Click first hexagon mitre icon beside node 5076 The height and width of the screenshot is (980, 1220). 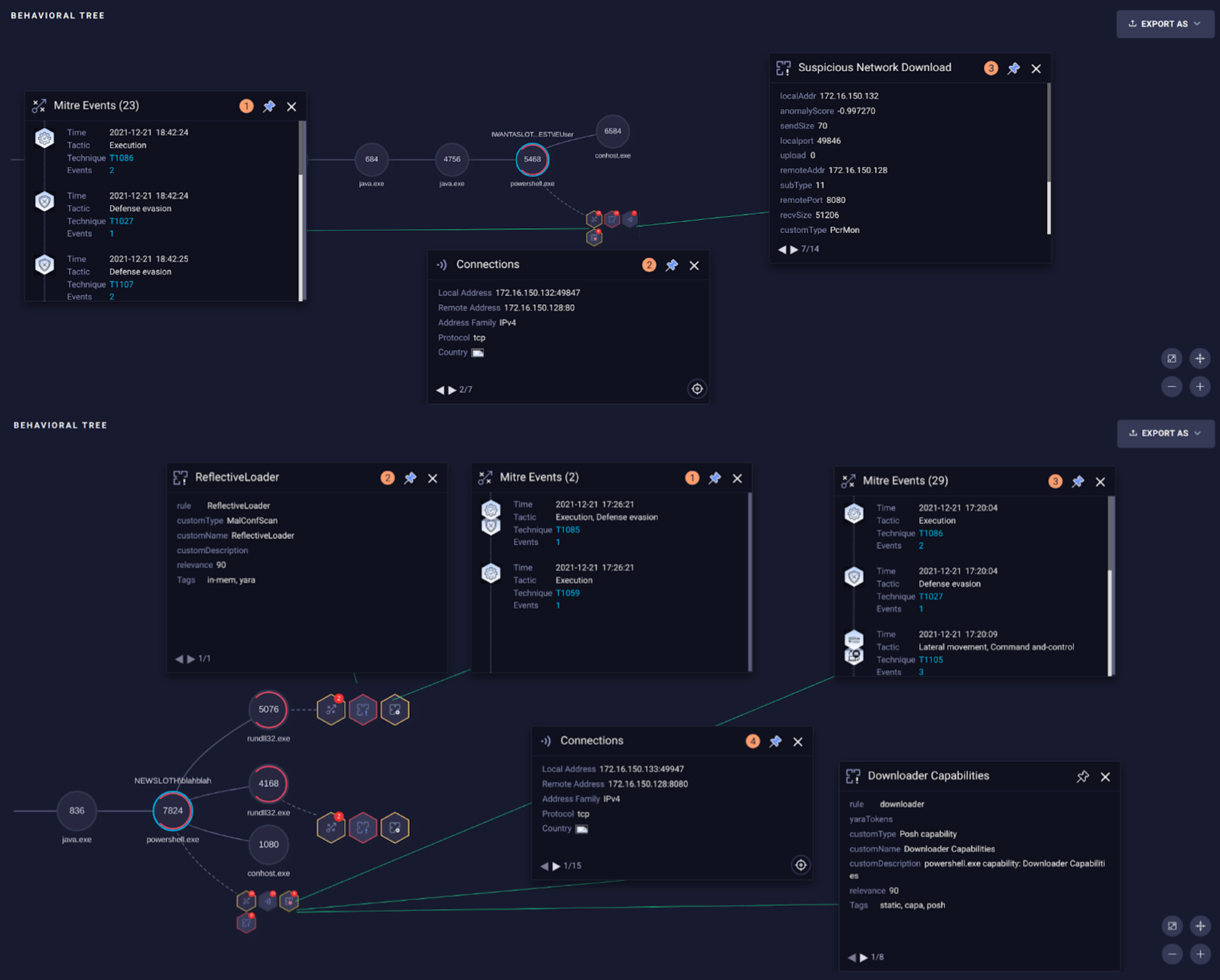[x=331, y=710]
